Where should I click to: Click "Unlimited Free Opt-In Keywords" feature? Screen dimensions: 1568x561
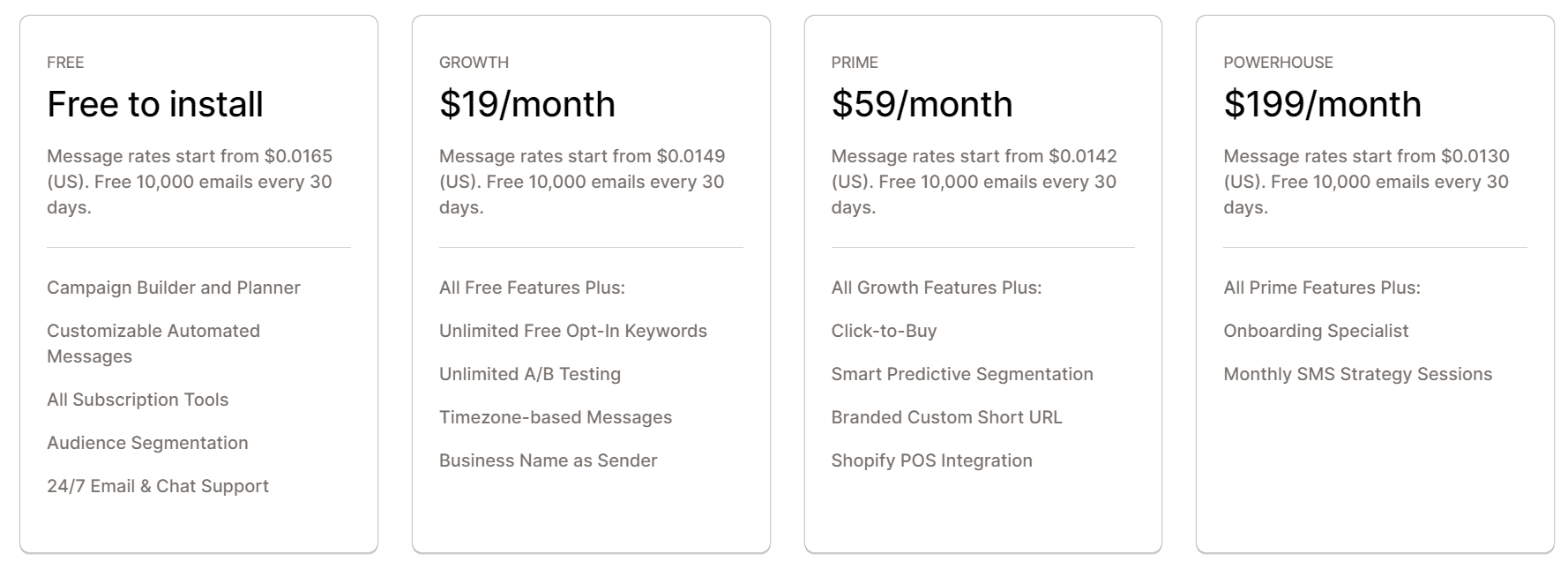tap(573, 331)
